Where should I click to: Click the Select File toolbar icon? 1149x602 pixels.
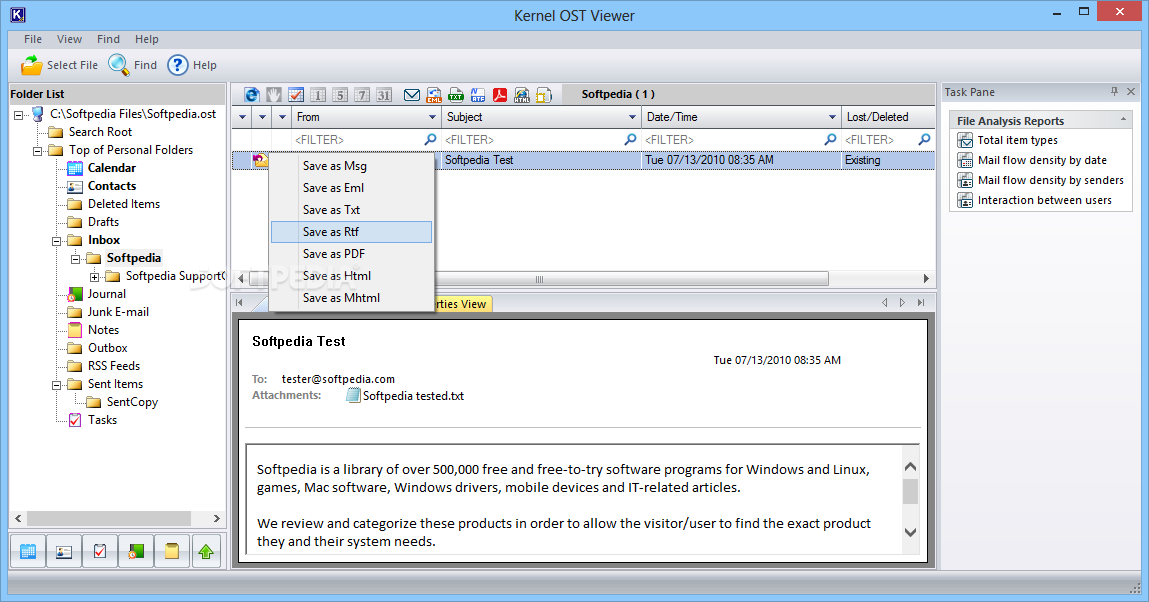coord(32,65)
